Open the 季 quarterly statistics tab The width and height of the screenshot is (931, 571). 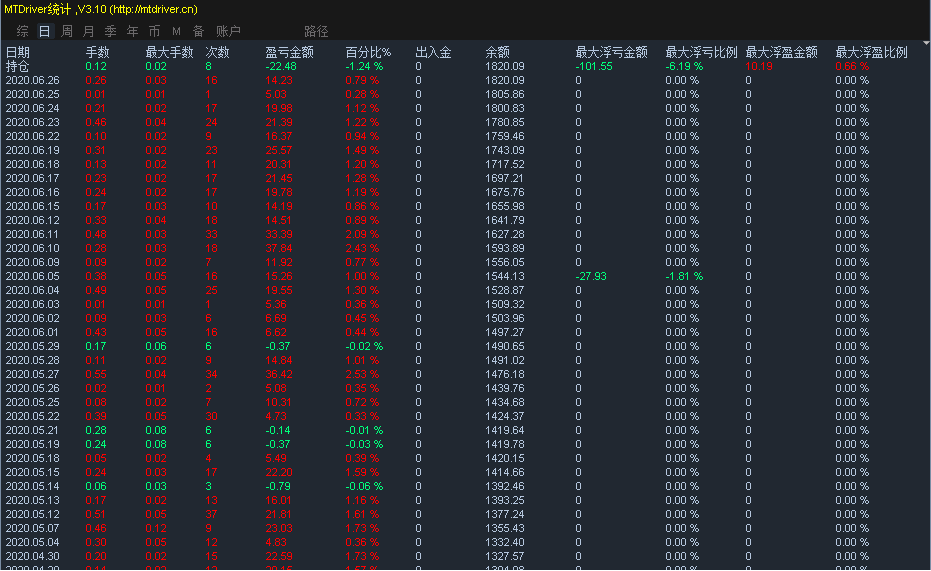click(x=110, y=31)
